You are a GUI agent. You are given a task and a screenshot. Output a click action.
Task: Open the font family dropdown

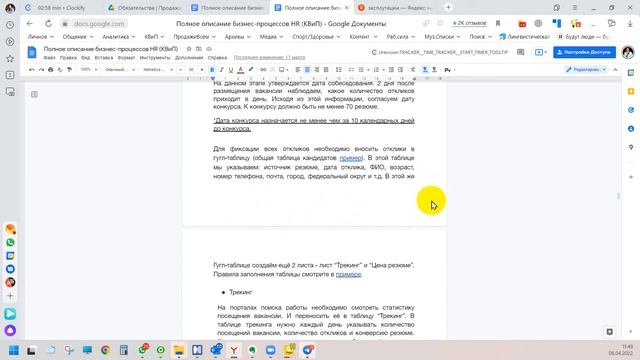tap(158, 70)
